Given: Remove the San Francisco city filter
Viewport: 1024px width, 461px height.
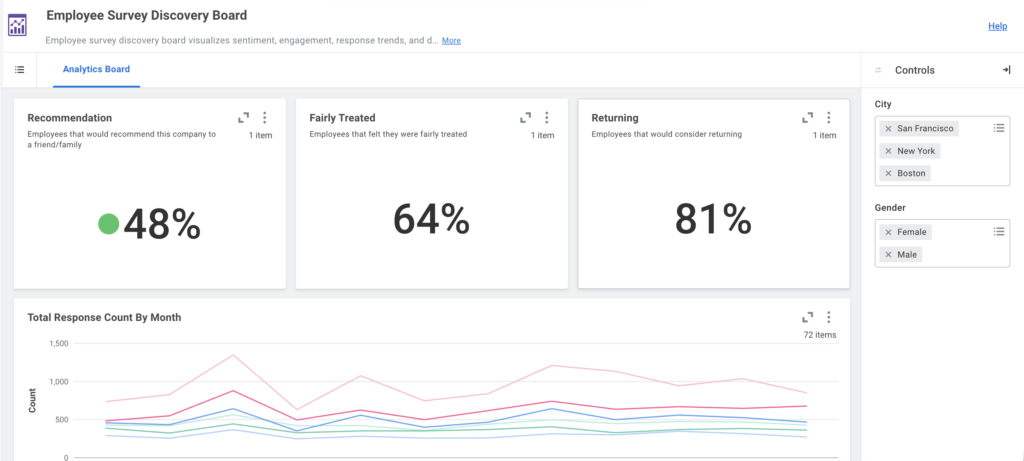Looking at the screenshot, I should (888, 129).
